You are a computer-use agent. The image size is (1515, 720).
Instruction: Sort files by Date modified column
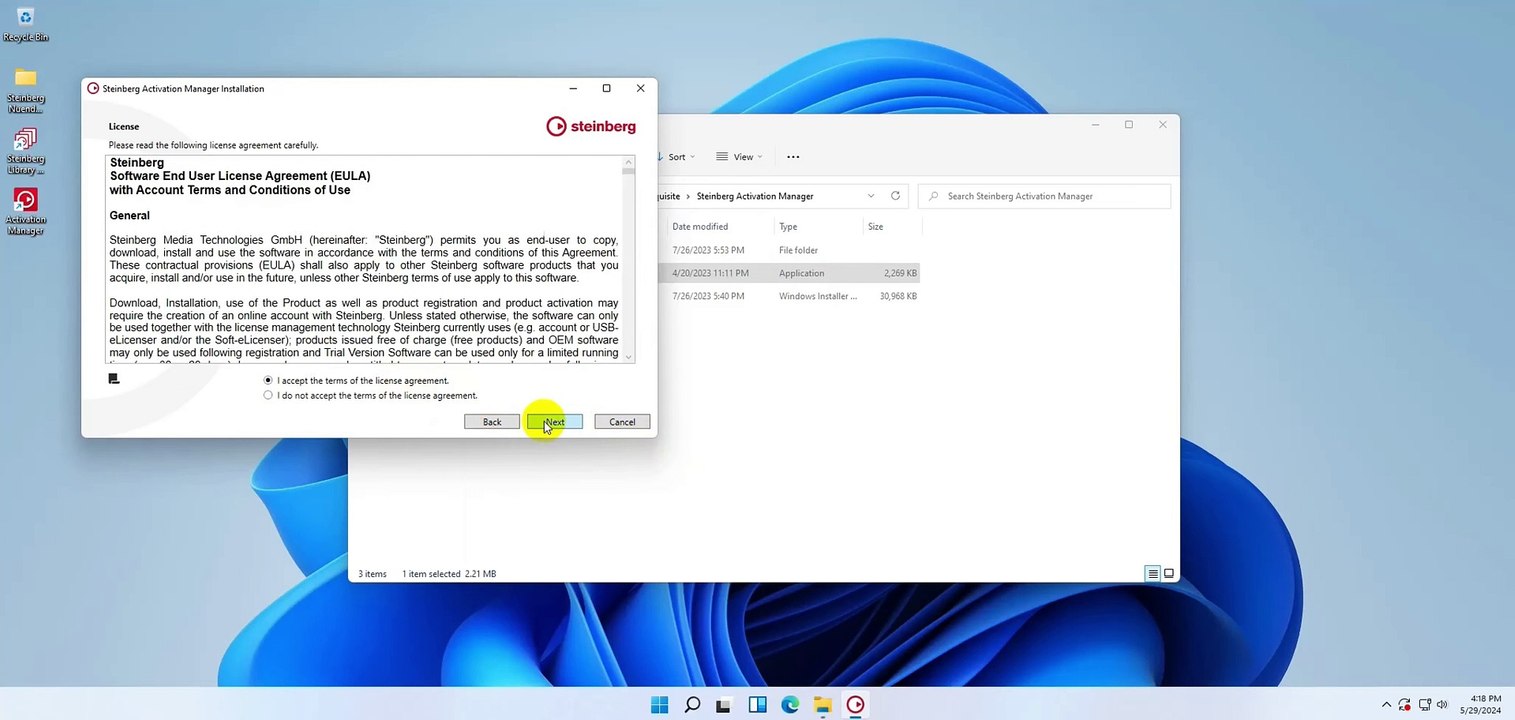point(700,227)
